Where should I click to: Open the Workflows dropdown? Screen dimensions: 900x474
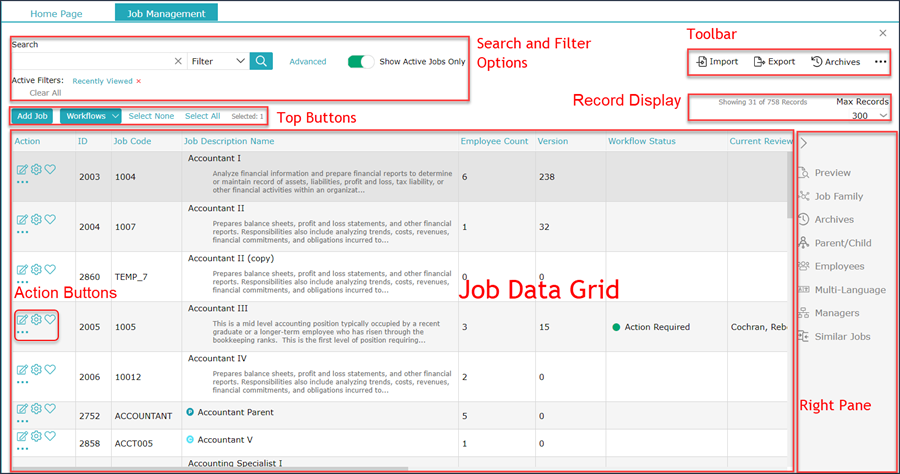point(91,116)
